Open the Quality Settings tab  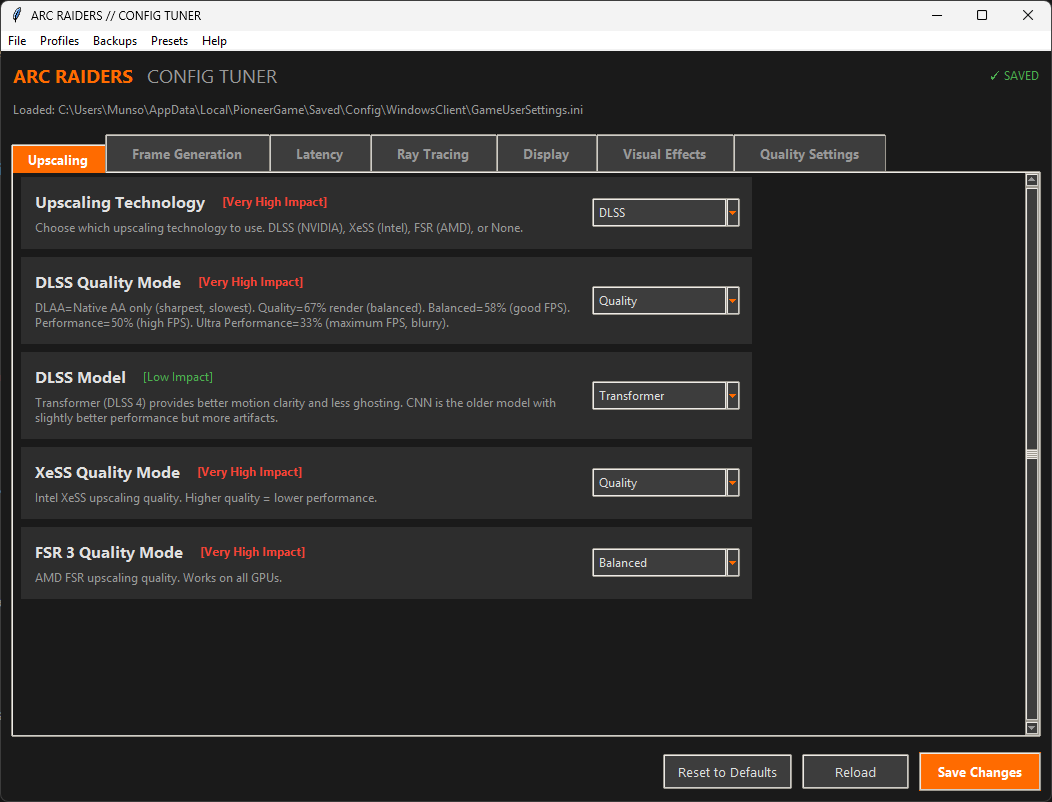[x=810, y=153]
